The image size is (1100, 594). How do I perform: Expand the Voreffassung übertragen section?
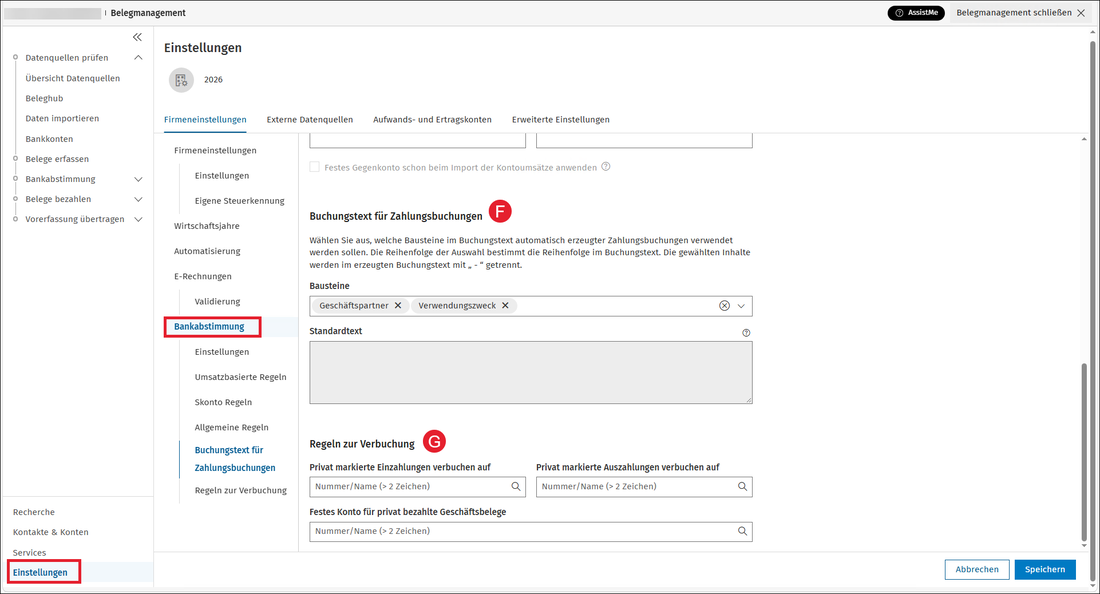click(138, 220)
